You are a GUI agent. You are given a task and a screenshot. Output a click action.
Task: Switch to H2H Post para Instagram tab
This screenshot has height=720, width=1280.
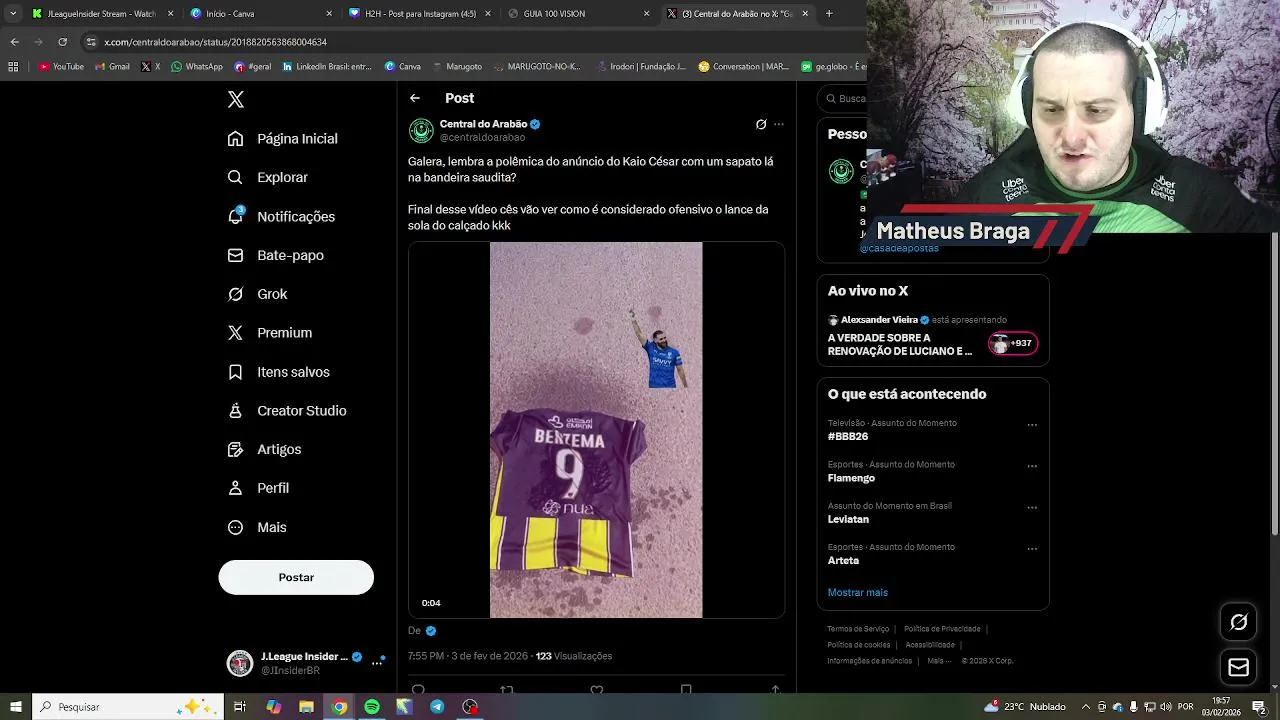point(420,14)
